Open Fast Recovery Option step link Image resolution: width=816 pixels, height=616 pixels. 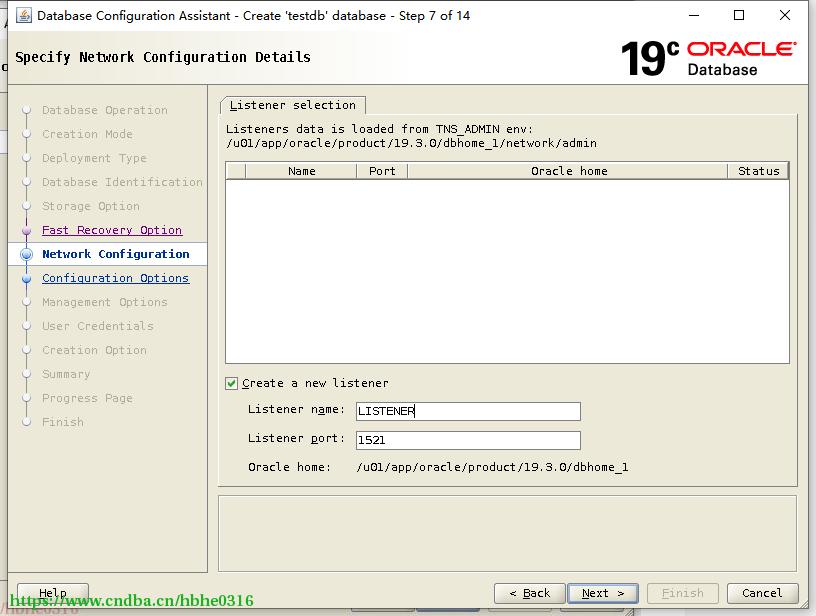click(112, 230)
